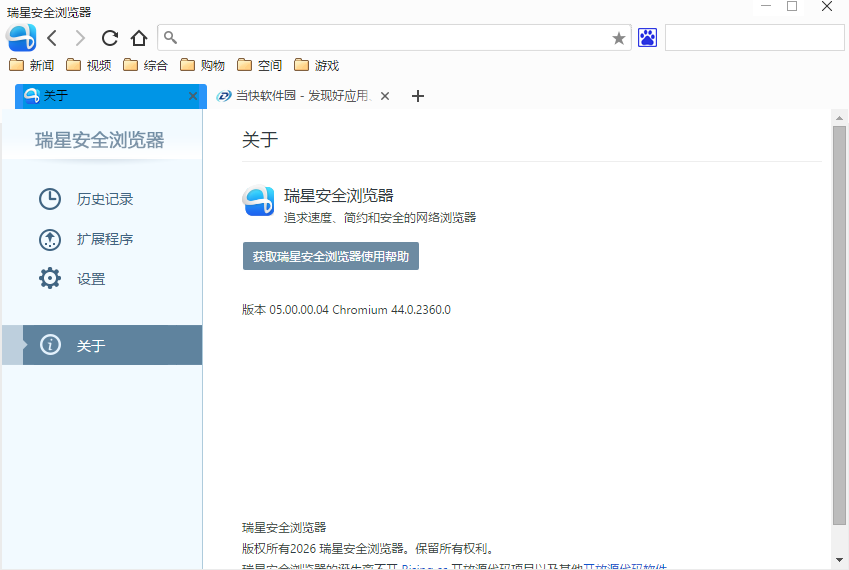Go back to the previous page
This screenshot has height=570, width=849.
[x=52, y=38]
